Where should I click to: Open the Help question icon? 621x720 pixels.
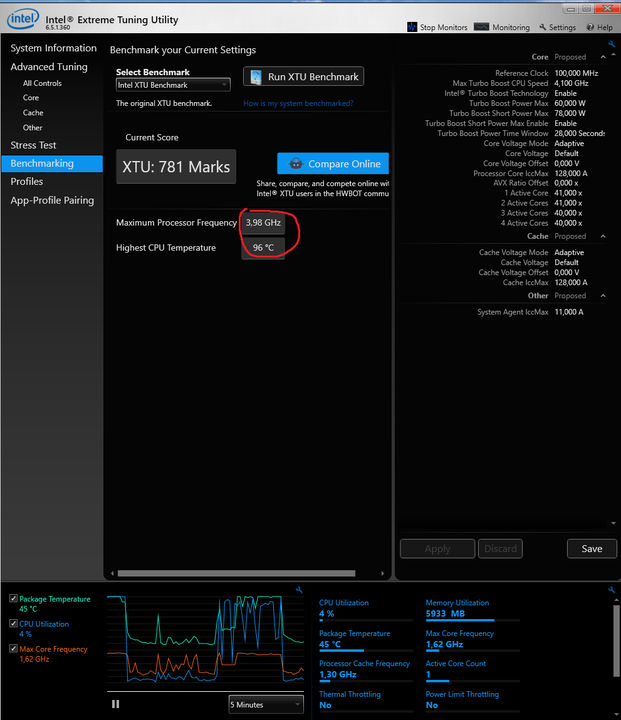[x=590, y=27]
